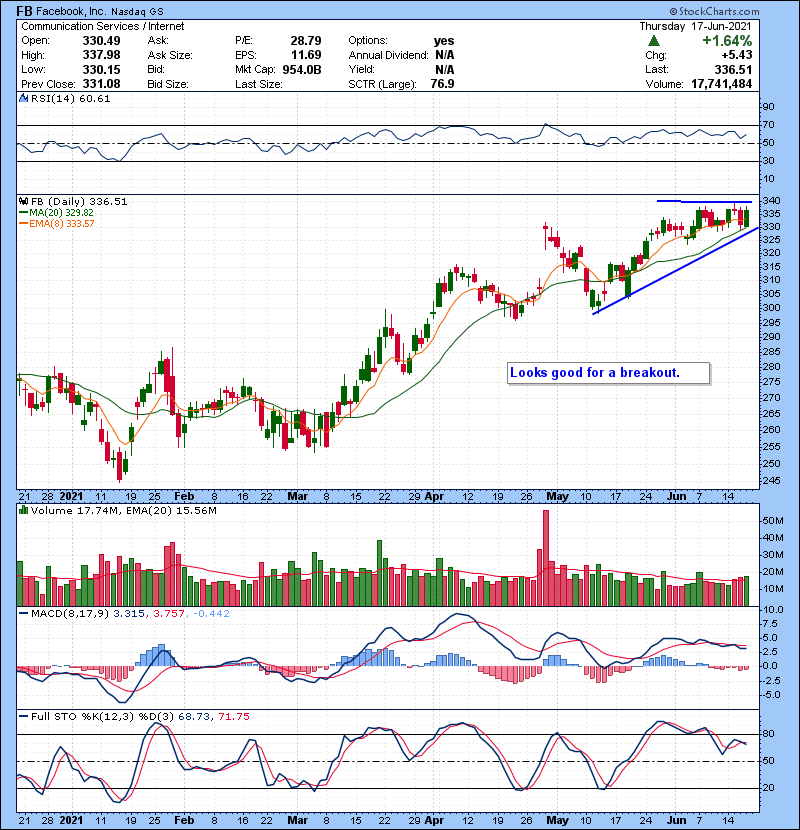
Task: Click the EMA(8) orange line legend marker
Action: click(x=22, y=224)
